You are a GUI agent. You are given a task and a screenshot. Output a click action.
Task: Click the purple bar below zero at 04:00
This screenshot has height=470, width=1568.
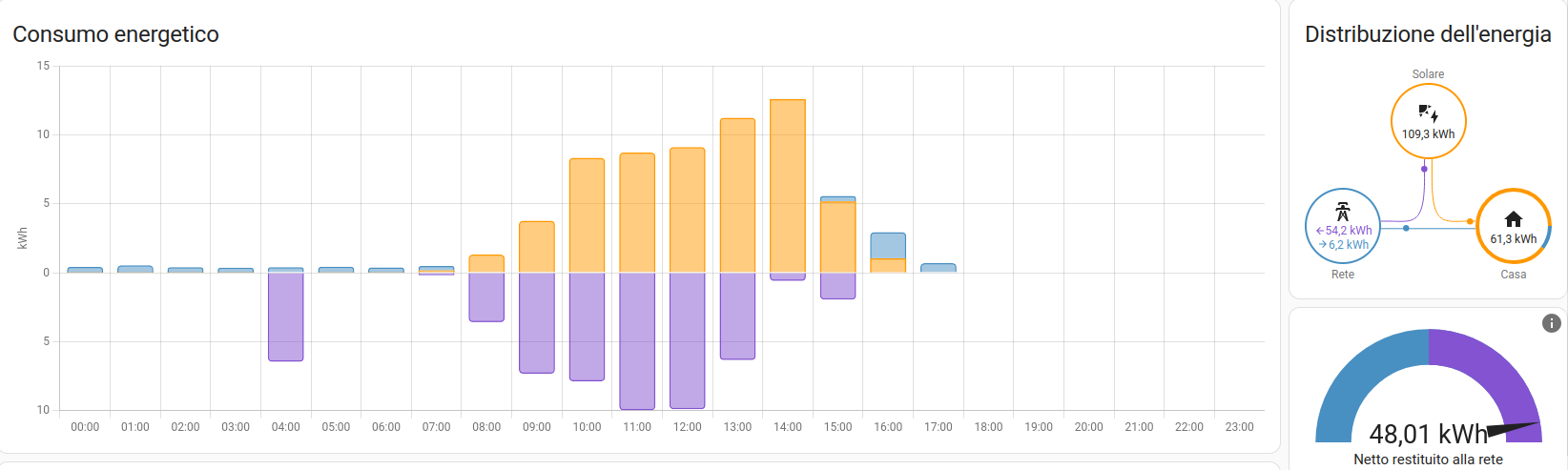click(286, 317)
